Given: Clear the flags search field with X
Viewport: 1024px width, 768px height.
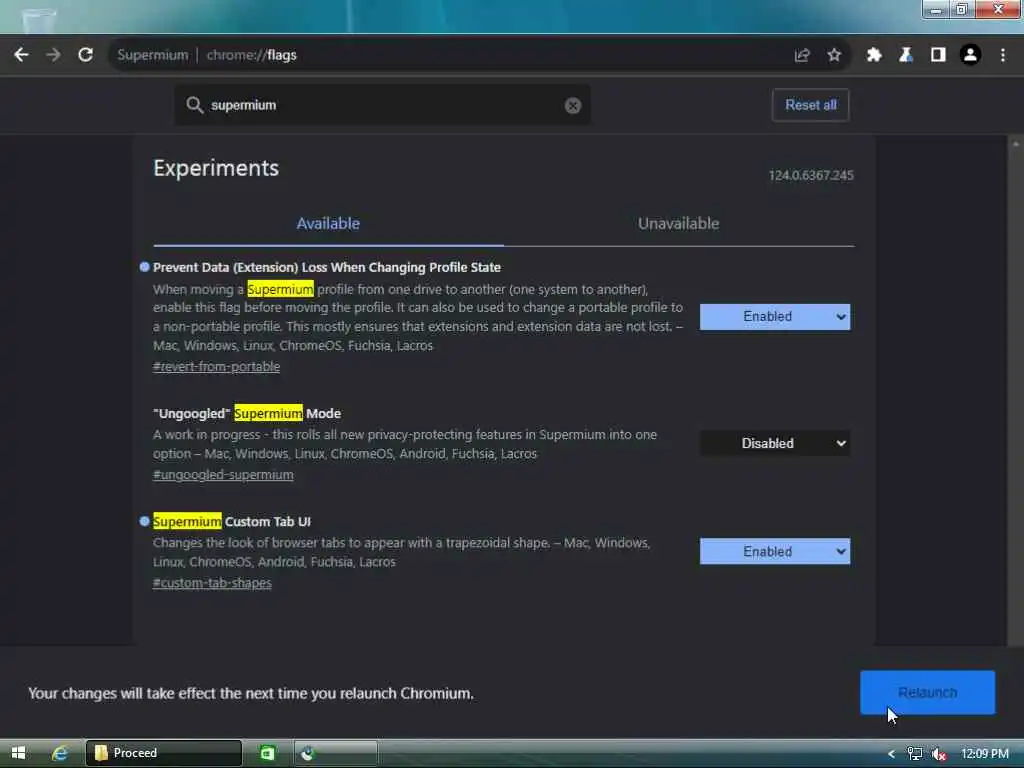Looking at the screenshot, I should tap(573, 106).
